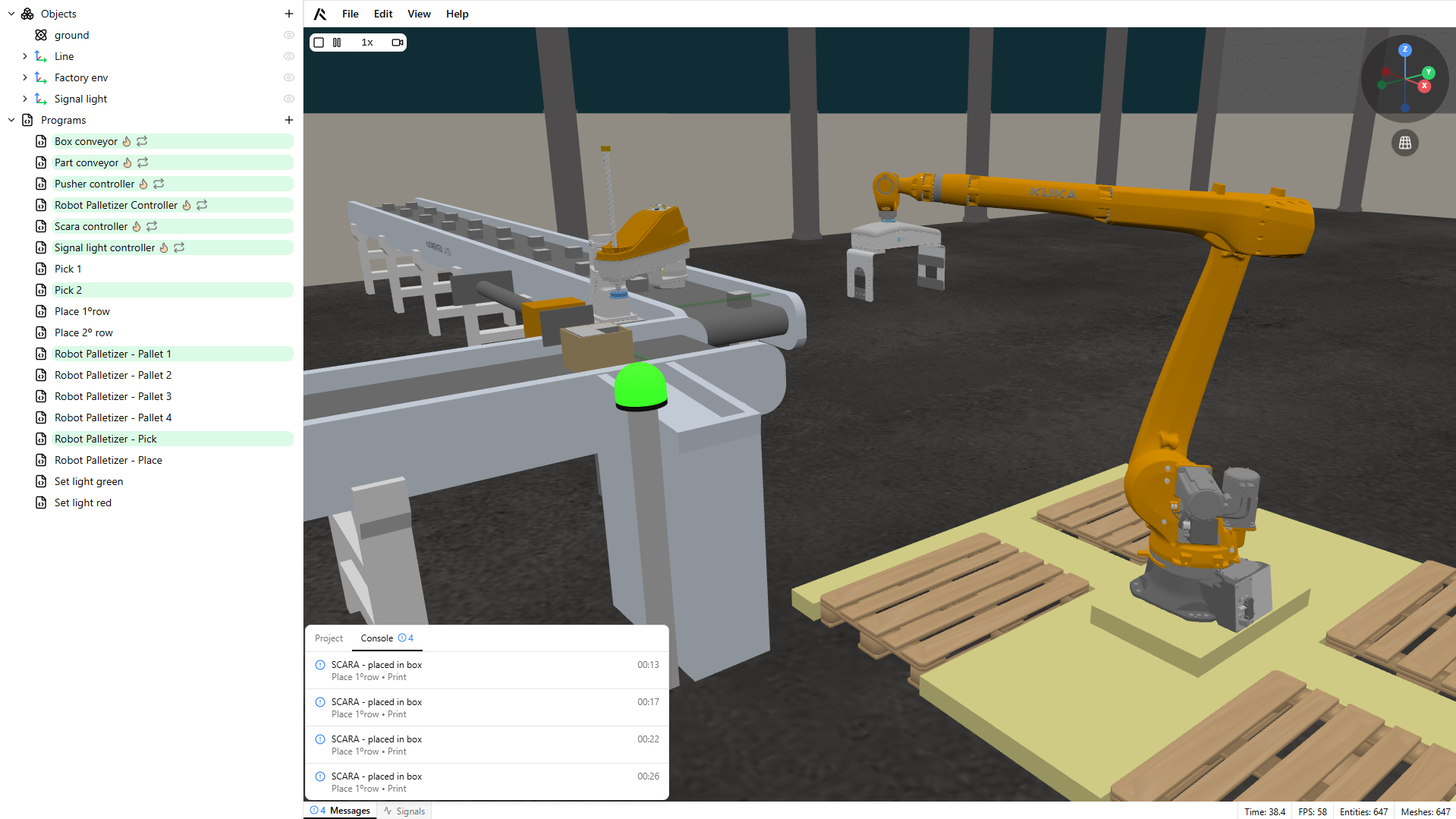Toggle visibility of Factory env
Screen dimensions: 1456x819
[x=288, y=77]
